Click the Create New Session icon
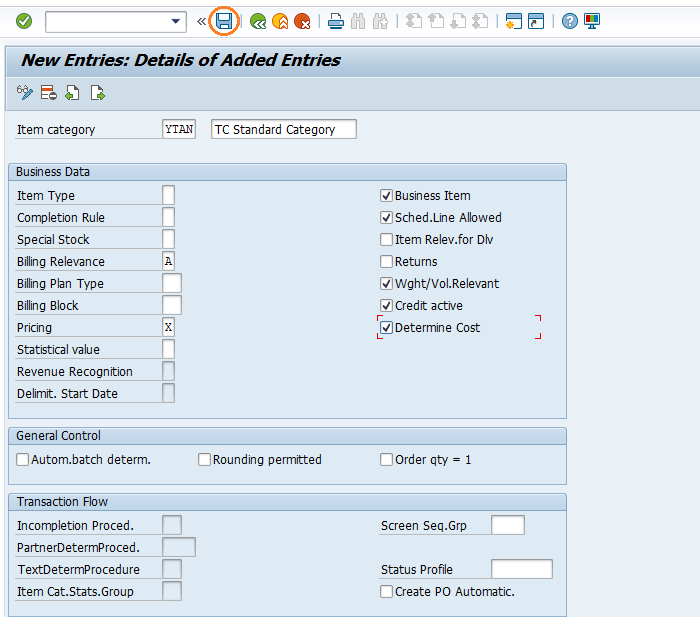Viewport: 700px width, 617px height. click(x=514, y=21)
